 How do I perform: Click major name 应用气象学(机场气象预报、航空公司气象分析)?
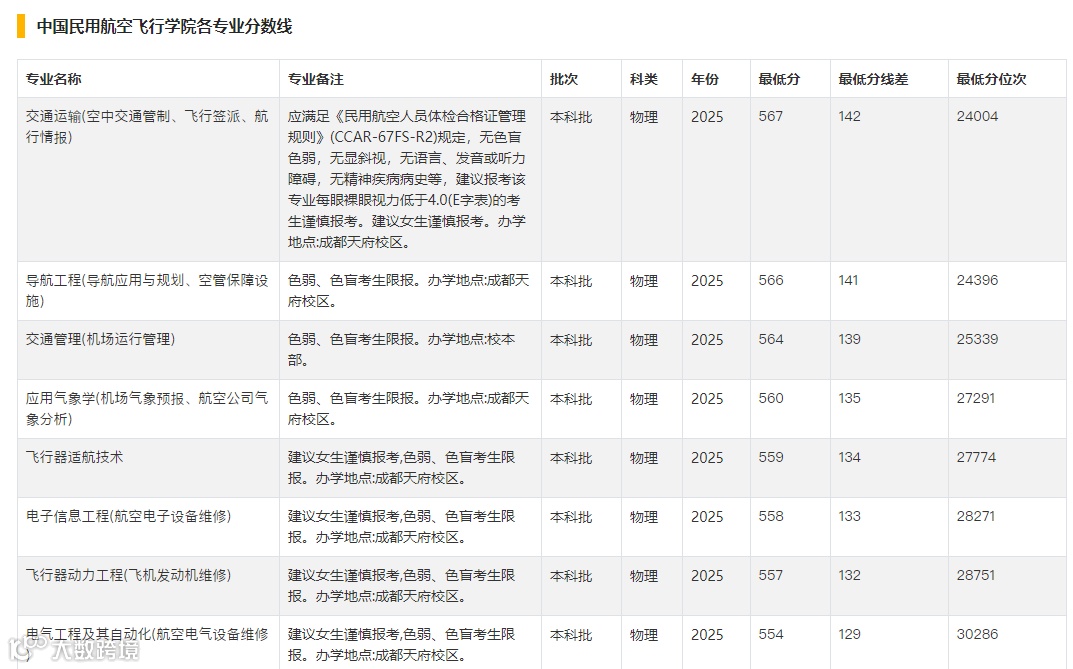[x=147, y=408]
